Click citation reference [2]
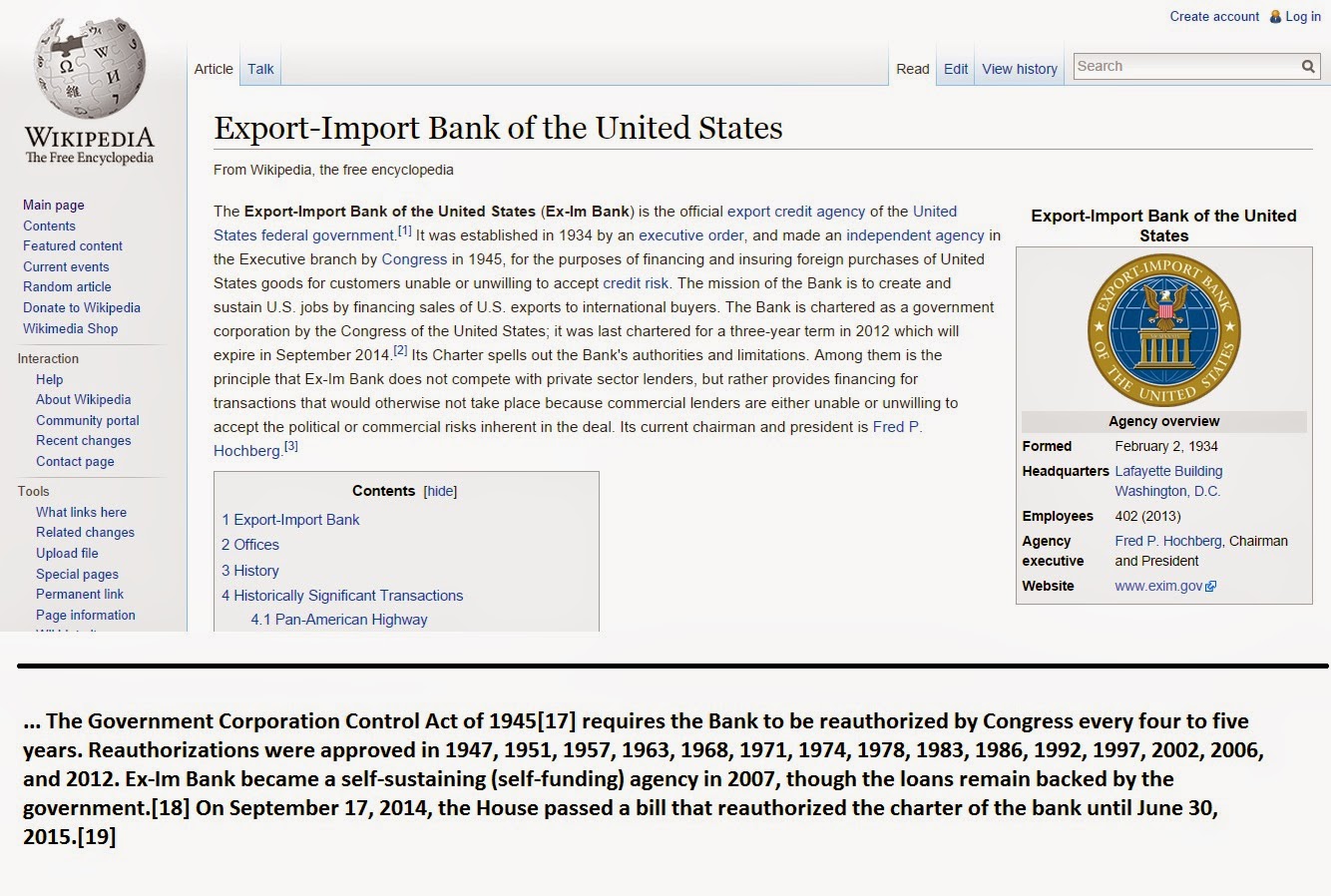 click(400, 351)
